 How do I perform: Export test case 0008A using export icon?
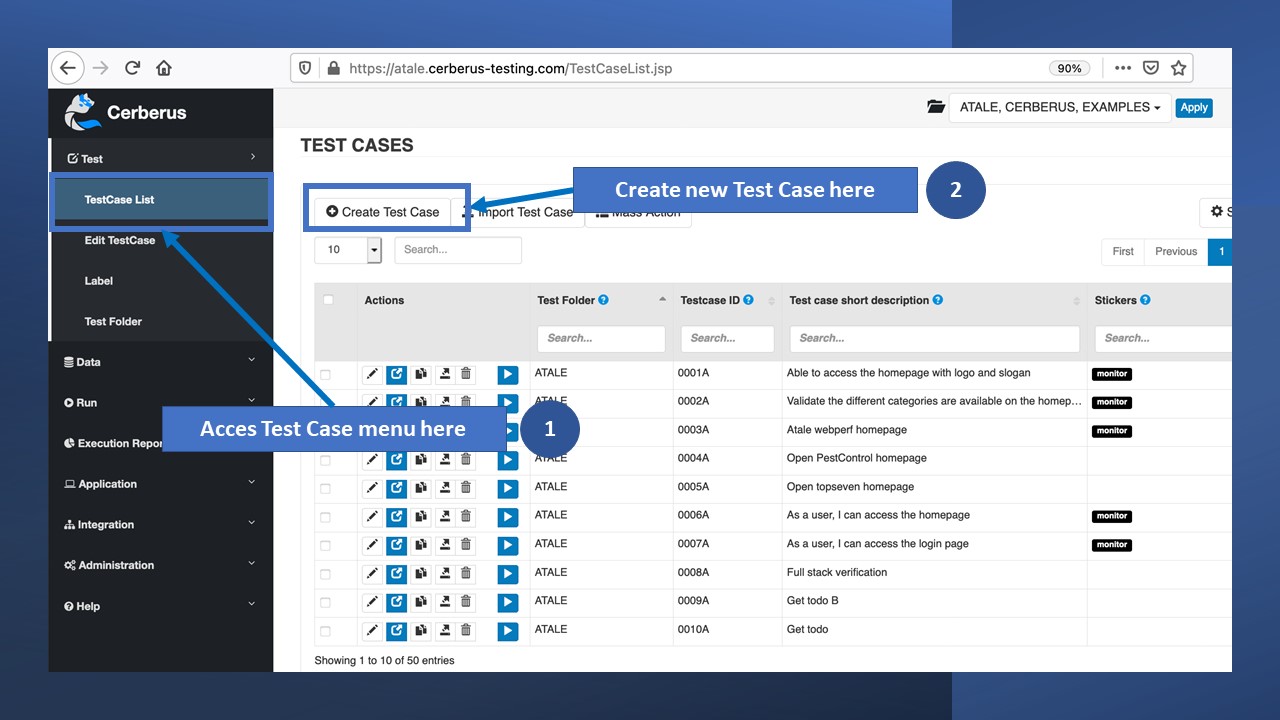point(445,573)
